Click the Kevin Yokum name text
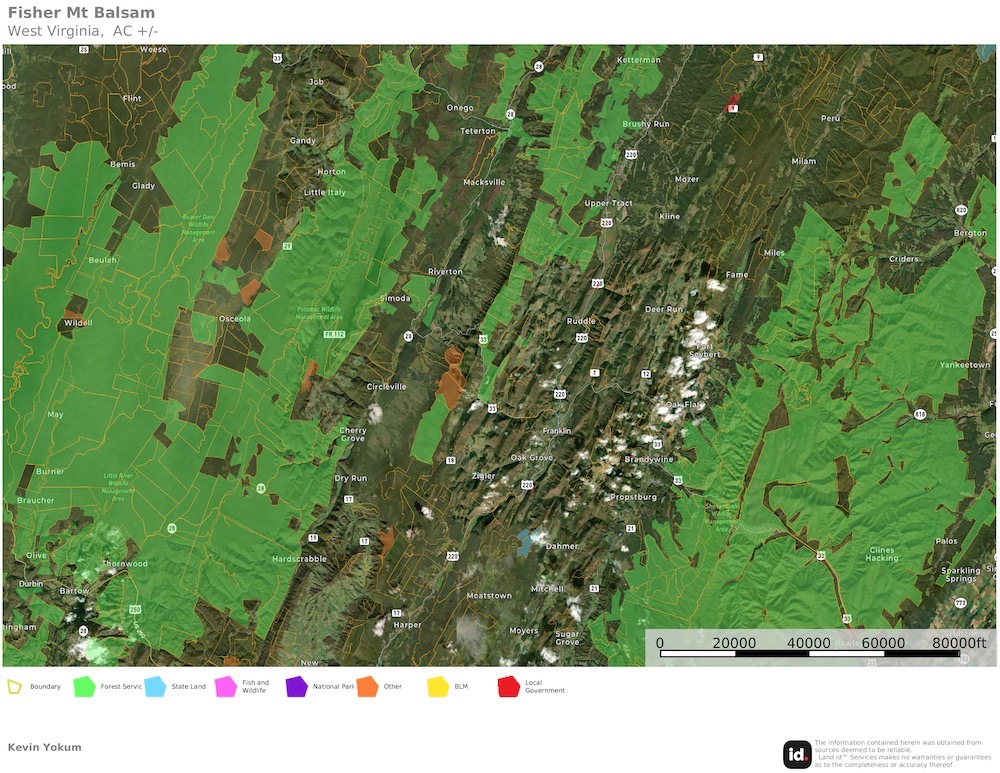This screenshot has height=773, width=1000. point(44,747)
